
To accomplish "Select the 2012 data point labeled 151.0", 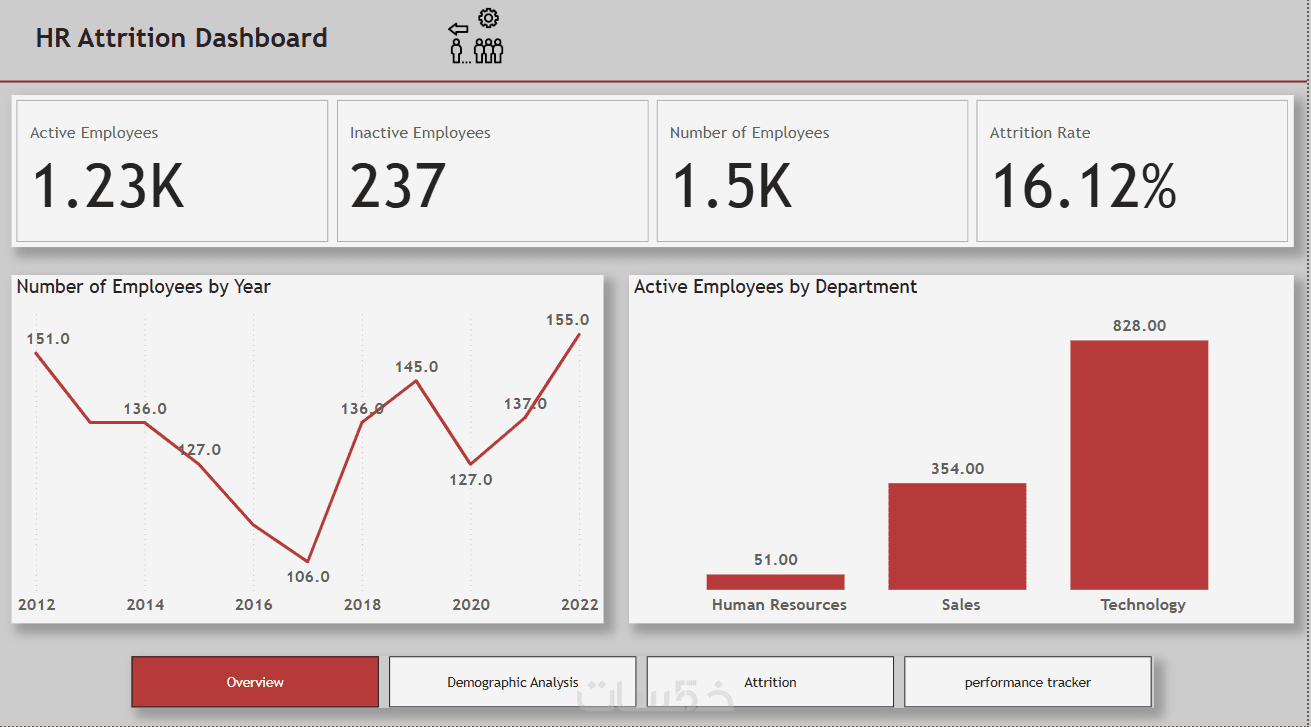I will pyautogui.click(x=36, y=352).
